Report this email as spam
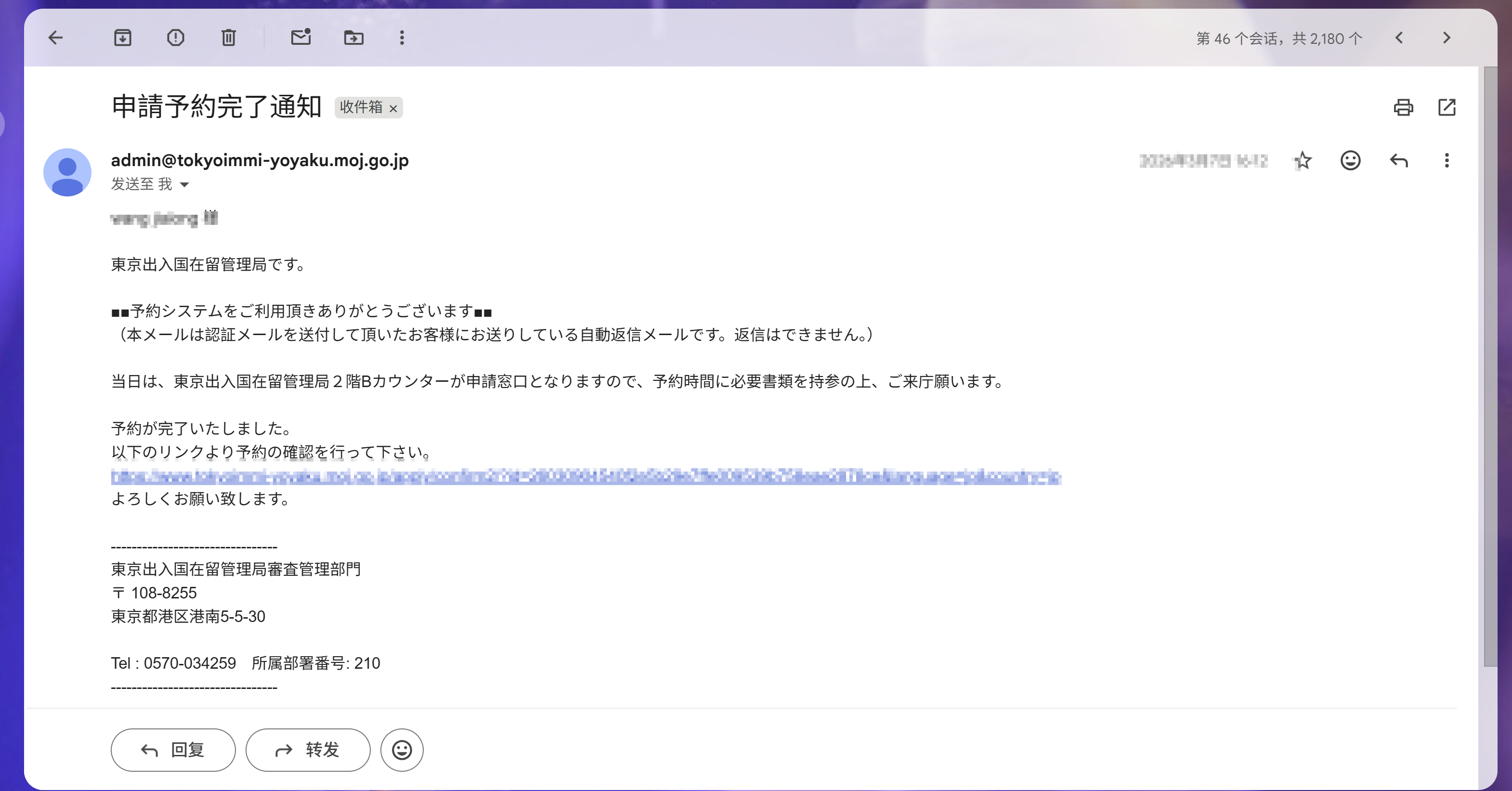 [x=175, y=38]
